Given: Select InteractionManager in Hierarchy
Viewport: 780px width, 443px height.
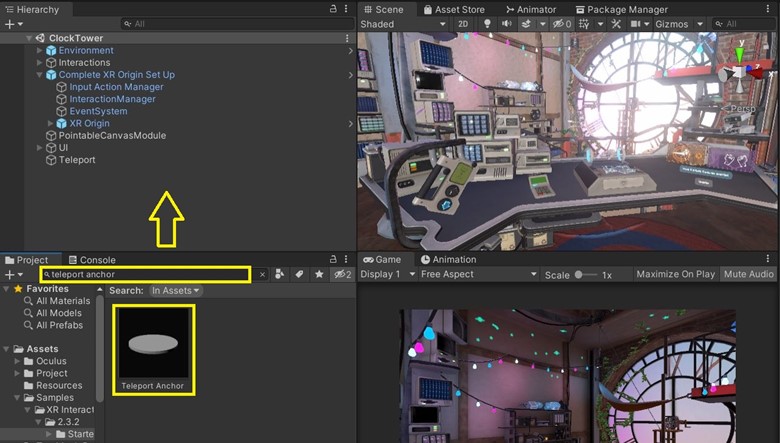Looking at the screenshot, I should pos(112,99).
